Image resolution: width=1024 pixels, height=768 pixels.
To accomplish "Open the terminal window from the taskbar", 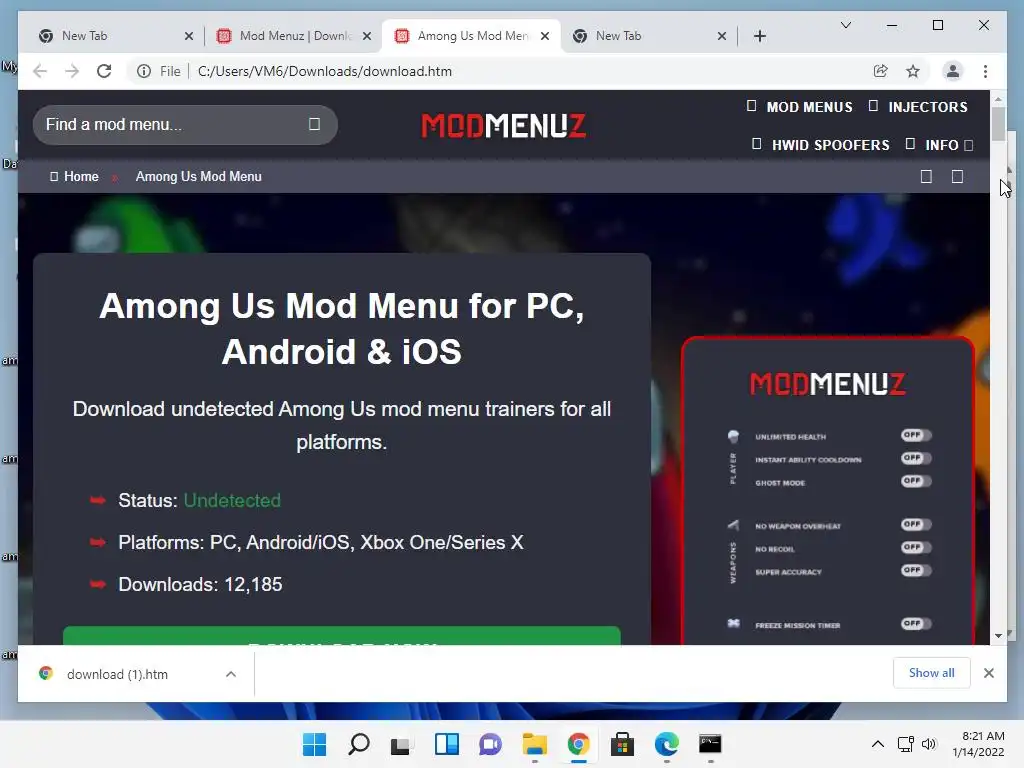I will (710, 744).
